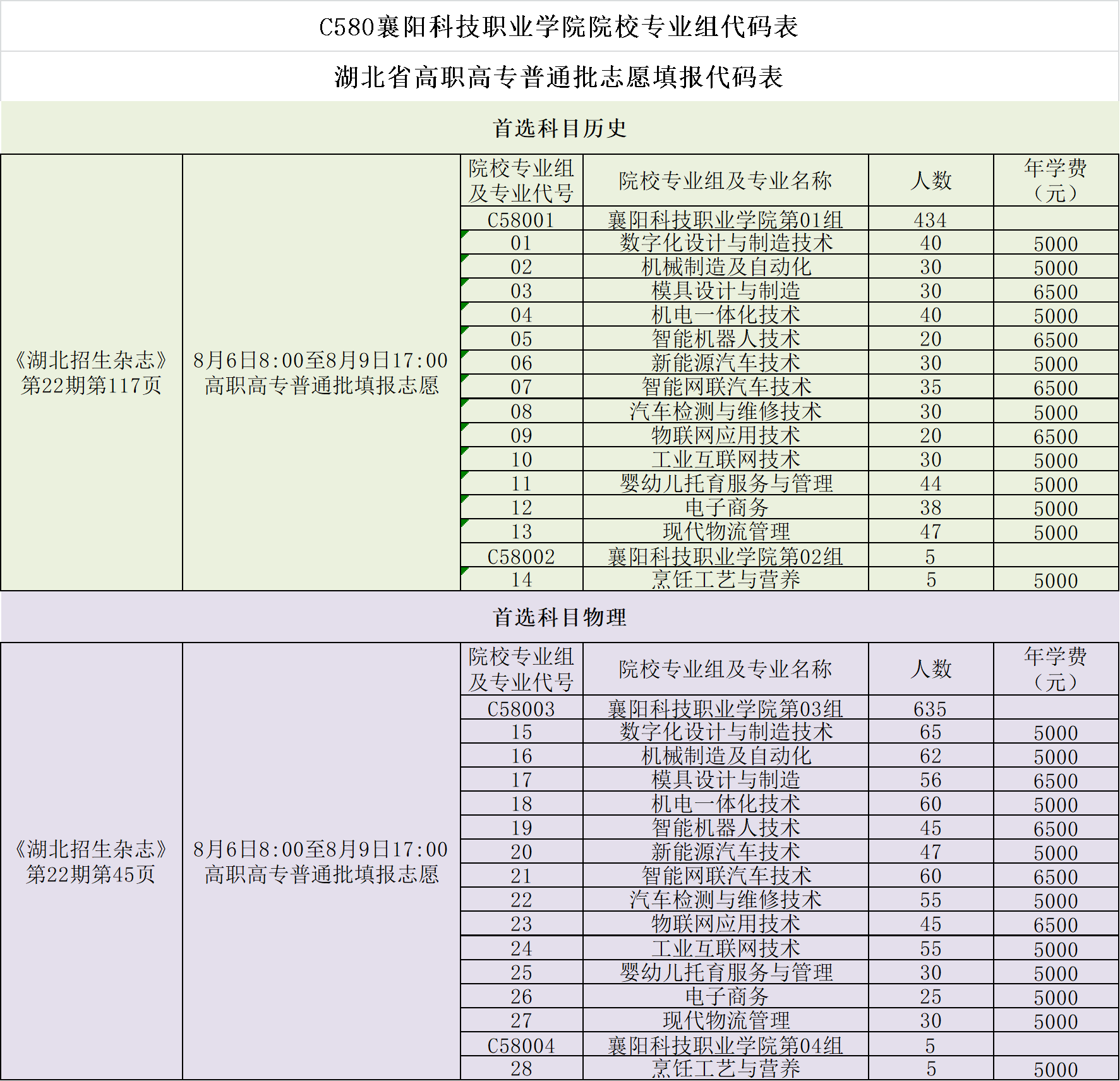Select 汽车检测与维修技术 in the history section

point(726,411)
